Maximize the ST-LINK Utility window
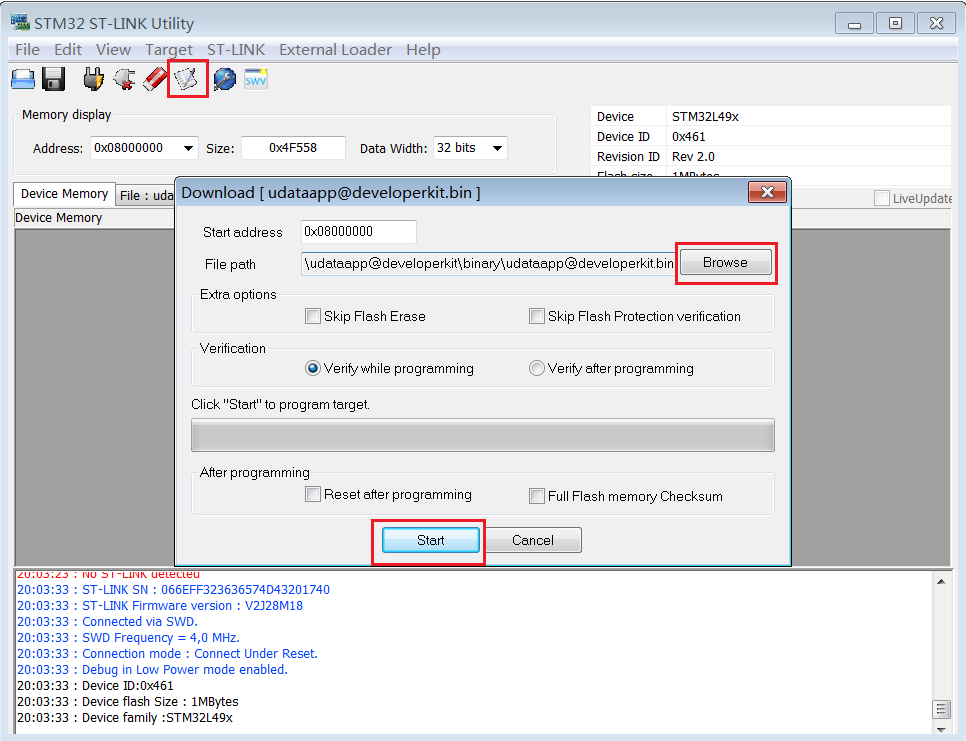This screenshot has height=741, width=966. tap(895, 23)
